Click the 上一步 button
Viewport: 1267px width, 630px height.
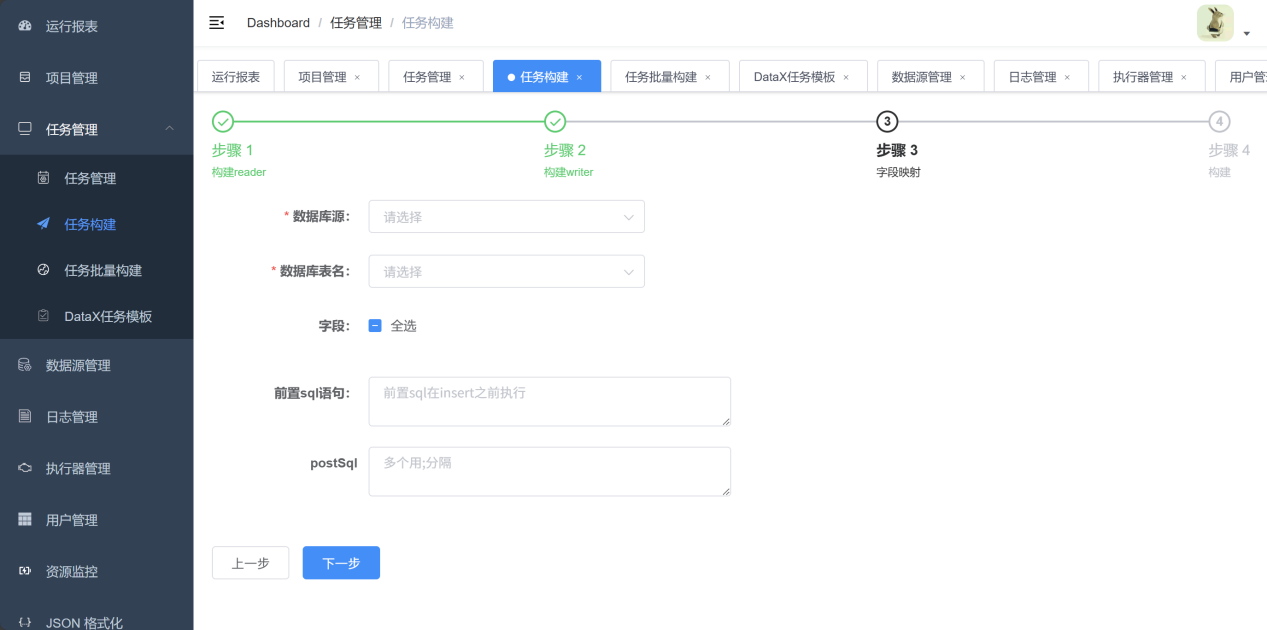(250, 563)
